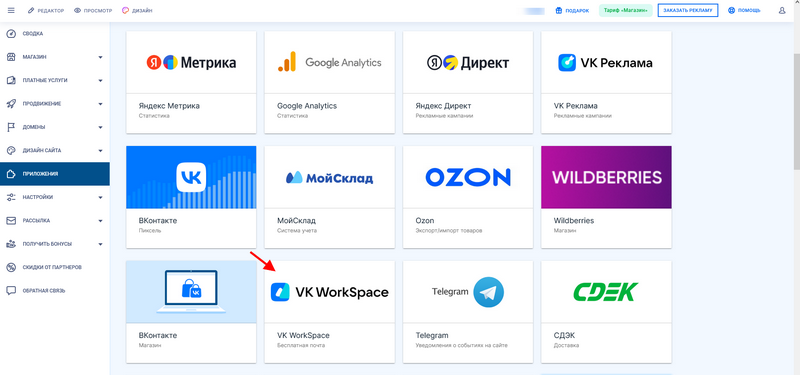
Task: Click the СДЭК green logo
Action: coord(605,292)
